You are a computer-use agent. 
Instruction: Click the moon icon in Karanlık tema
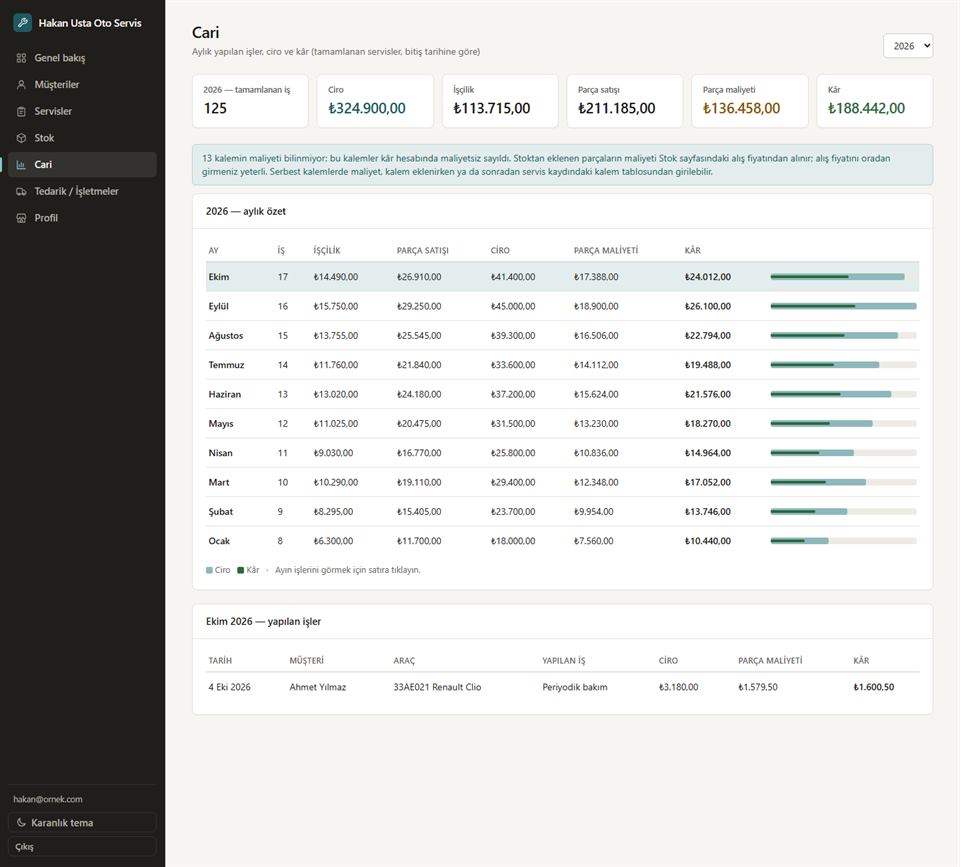tap(21, 822)
